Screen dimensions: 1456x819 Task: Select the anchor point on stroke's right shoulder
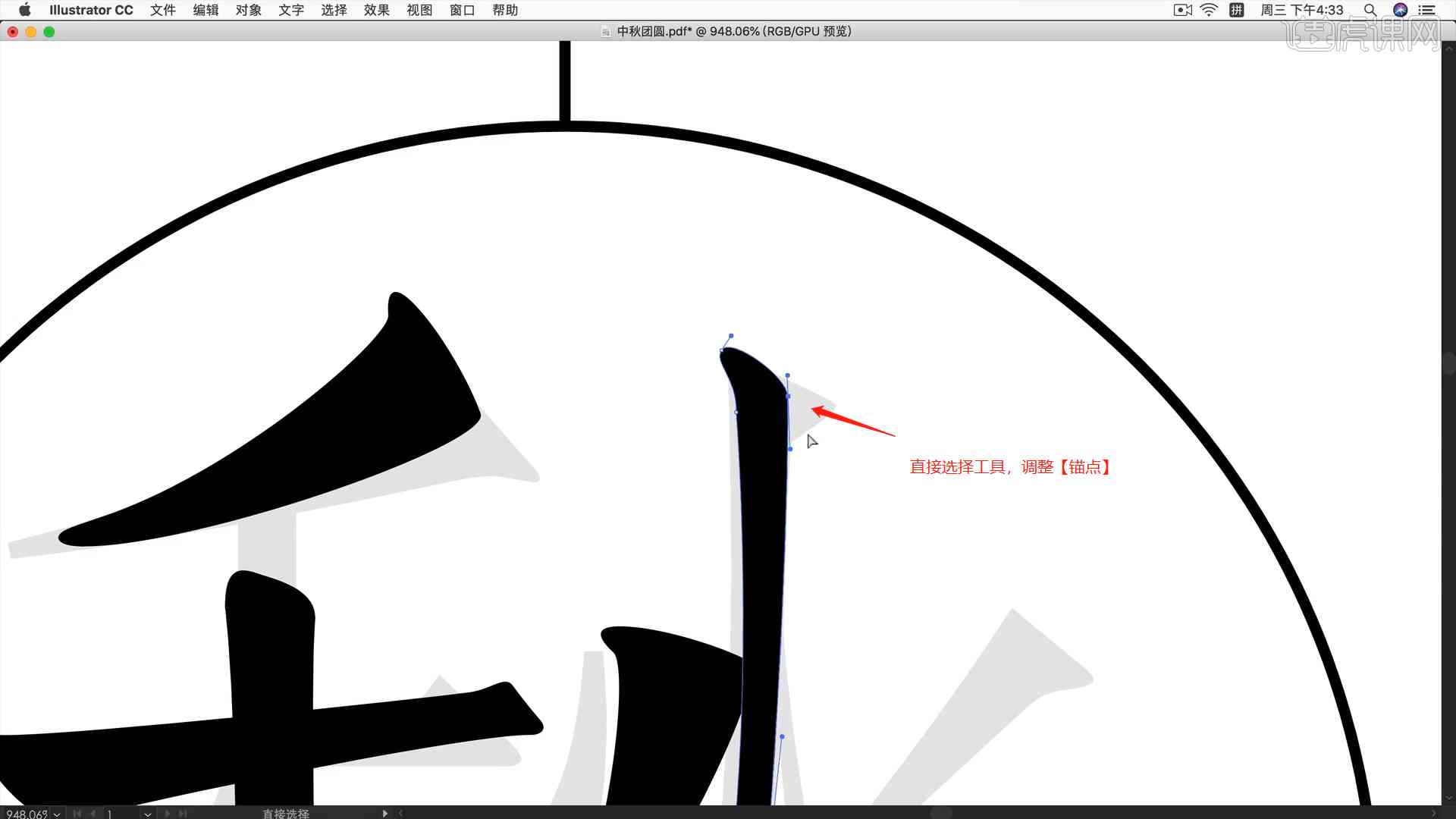pyautogui.click(x=789, y=396)
